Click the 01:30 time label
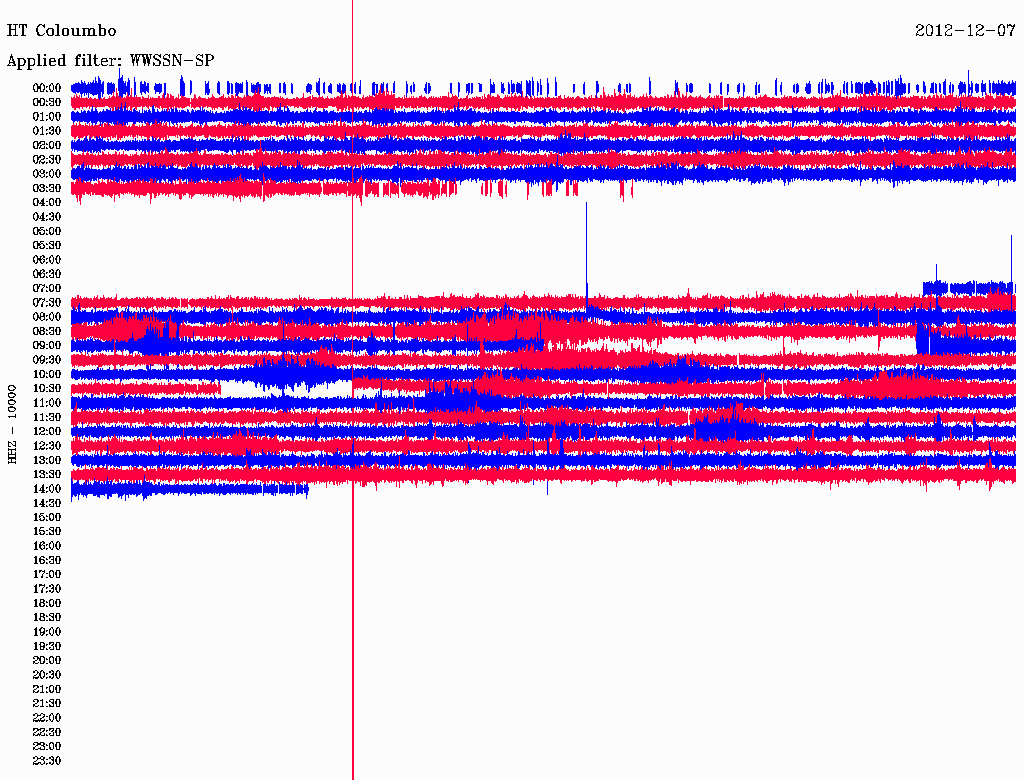This screenshot has width=1024, height=780. pos(47,131)
